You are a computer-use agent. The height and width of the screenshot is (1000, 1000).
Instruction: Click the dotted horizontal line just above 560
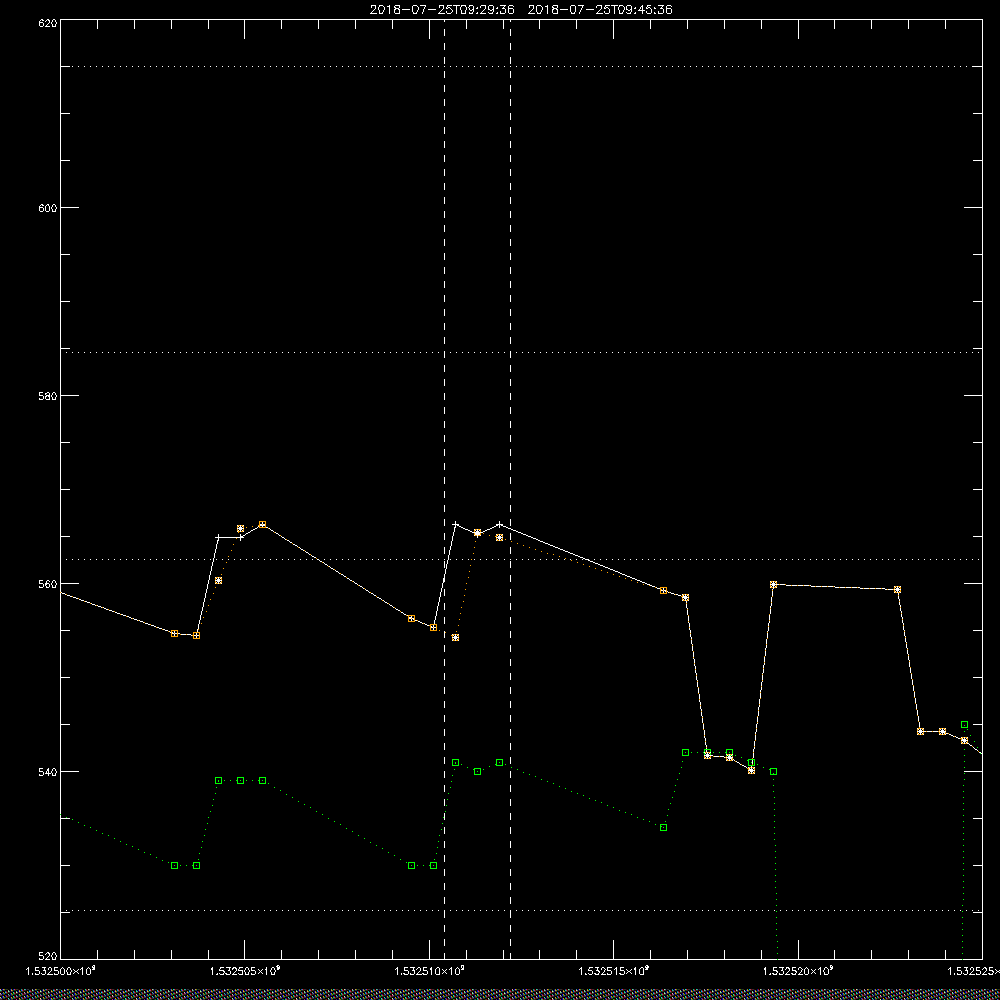pyautogui.click(x=521, y=559)
